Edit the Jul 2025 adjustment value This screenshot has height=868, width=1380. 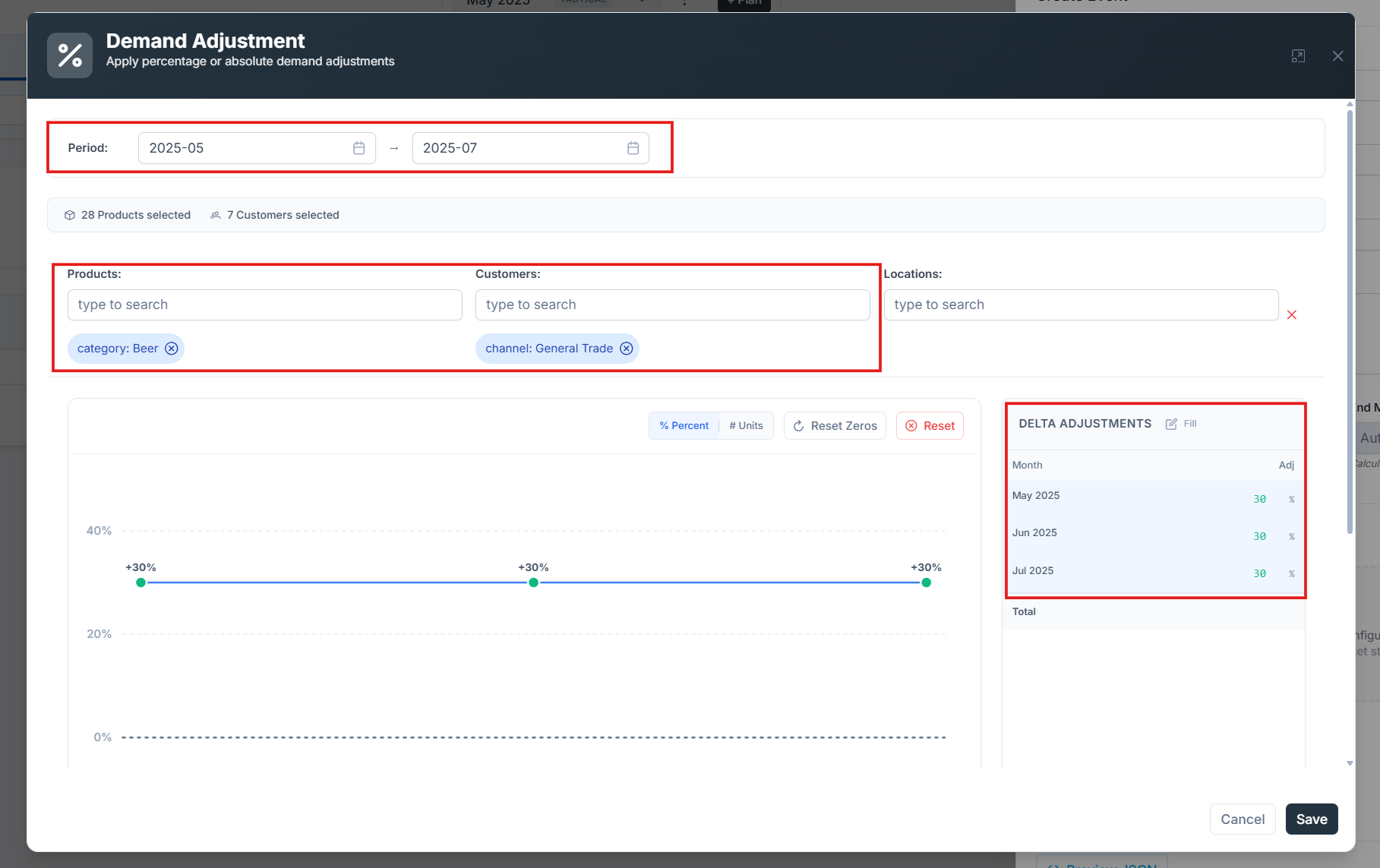(1259, 573)
